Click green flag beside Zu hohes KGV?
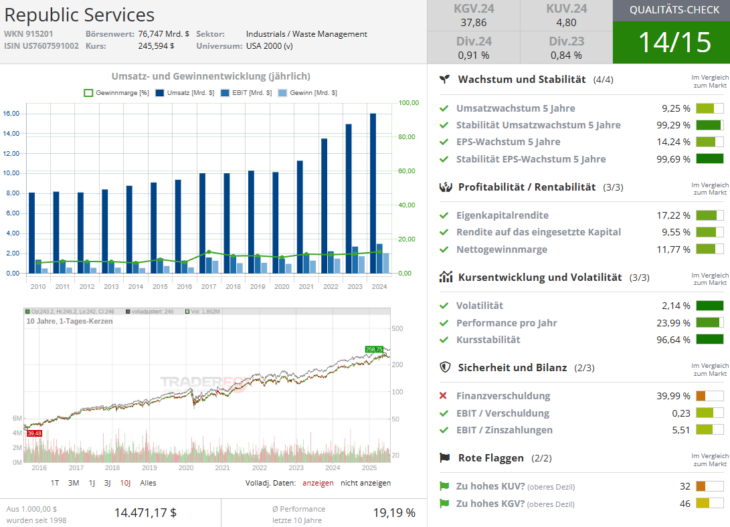This screenshot has width=730, height=527. coord(444,503)
